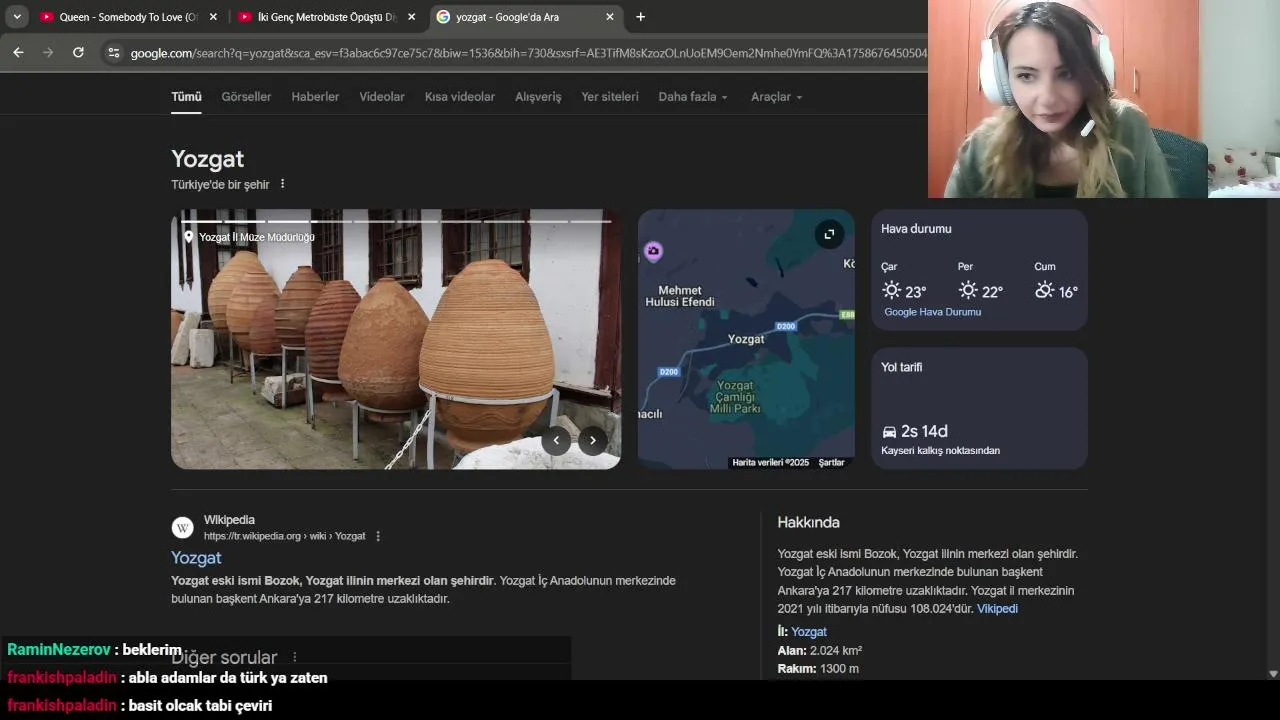Open options next to Diğer sorular
The height and width of the screenshot is (720, 1280).
point(295,657)
